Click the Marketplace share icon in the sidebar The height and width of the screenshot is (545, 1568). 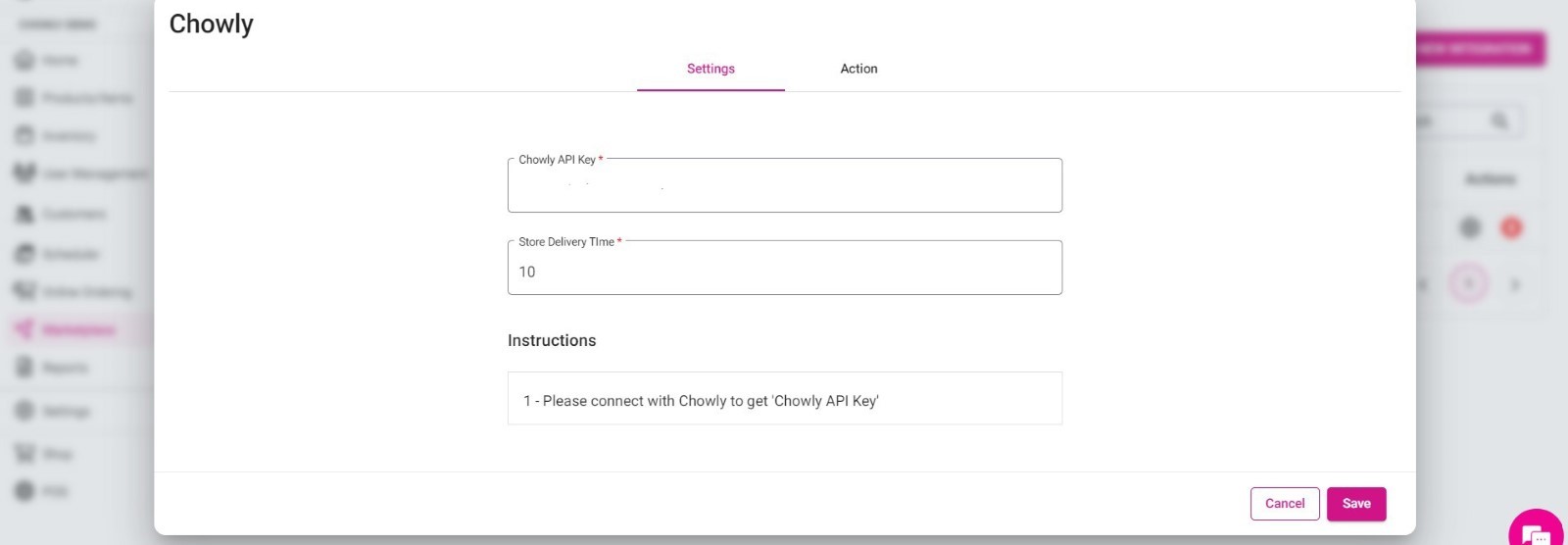click(24, 329)
